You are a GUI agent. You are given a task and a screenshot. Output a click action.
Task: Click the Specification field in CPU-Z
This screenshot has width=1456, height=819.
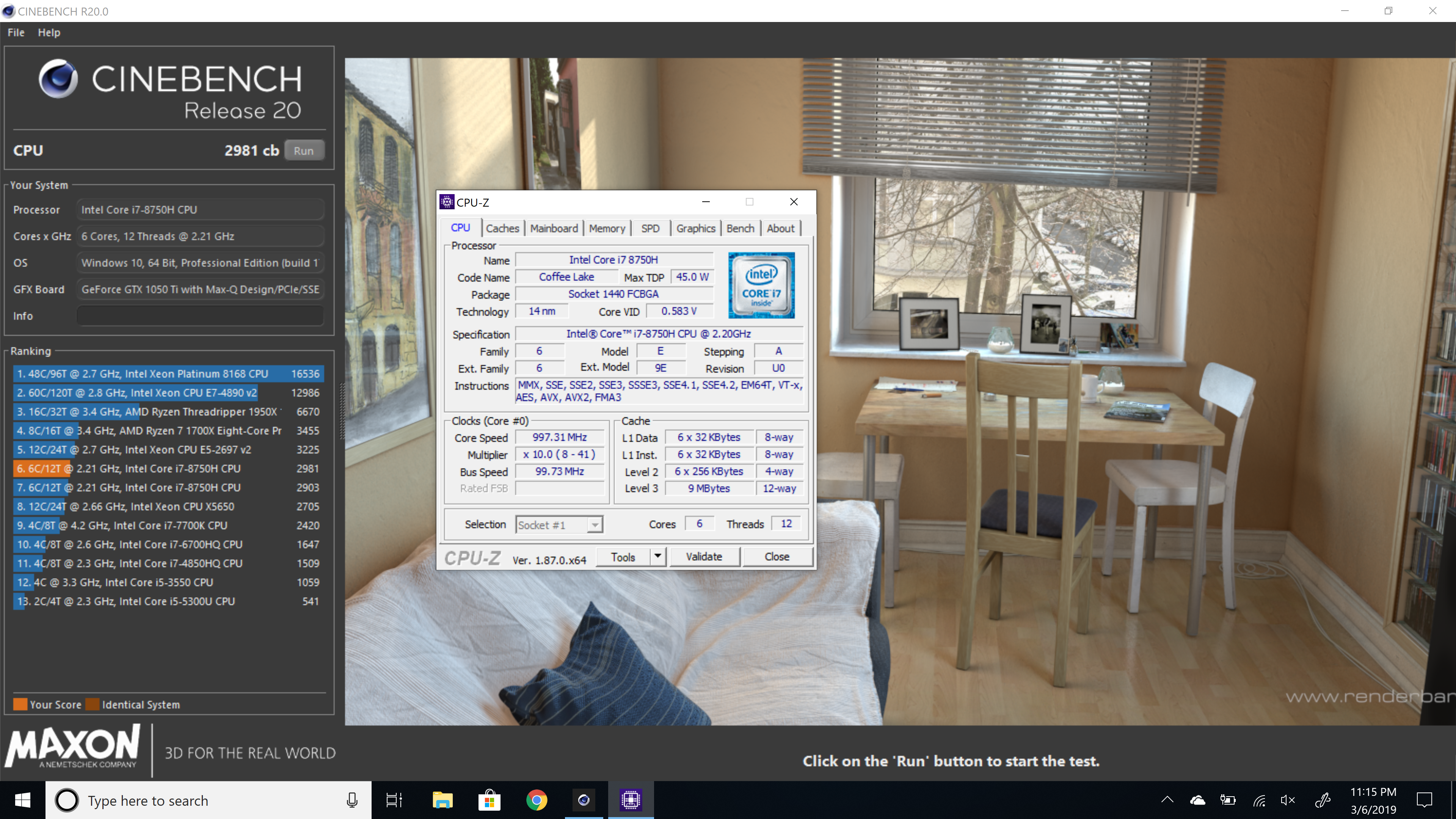pos(659,334)
